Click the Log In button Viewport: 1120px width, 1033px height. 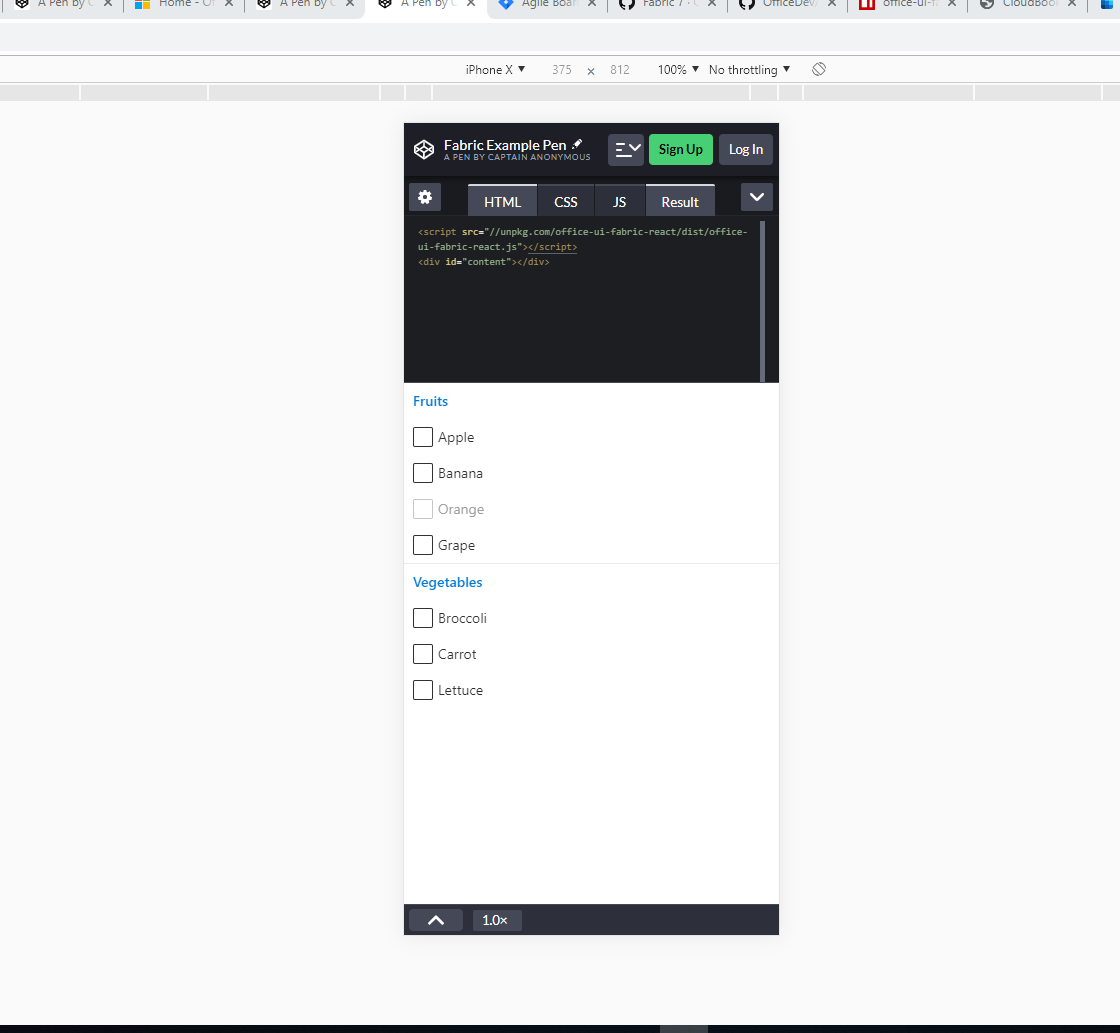coord(746,149)
